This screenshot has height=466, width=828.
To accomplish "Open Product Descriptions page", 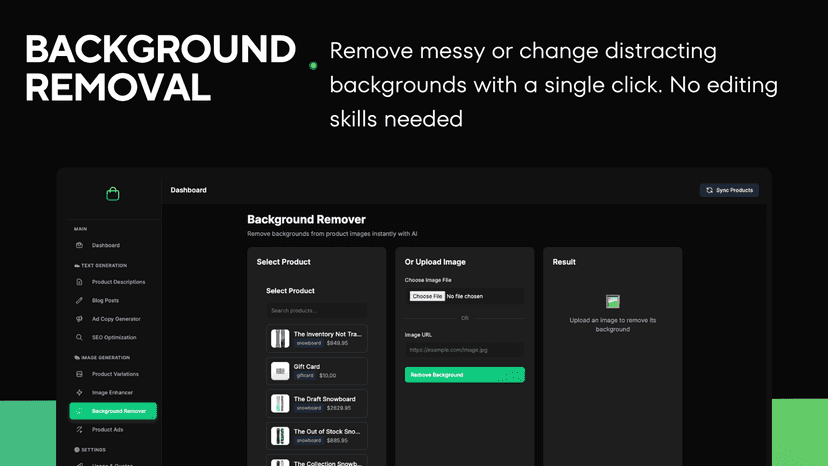I will pyautogui.click(x=118, y=282).
